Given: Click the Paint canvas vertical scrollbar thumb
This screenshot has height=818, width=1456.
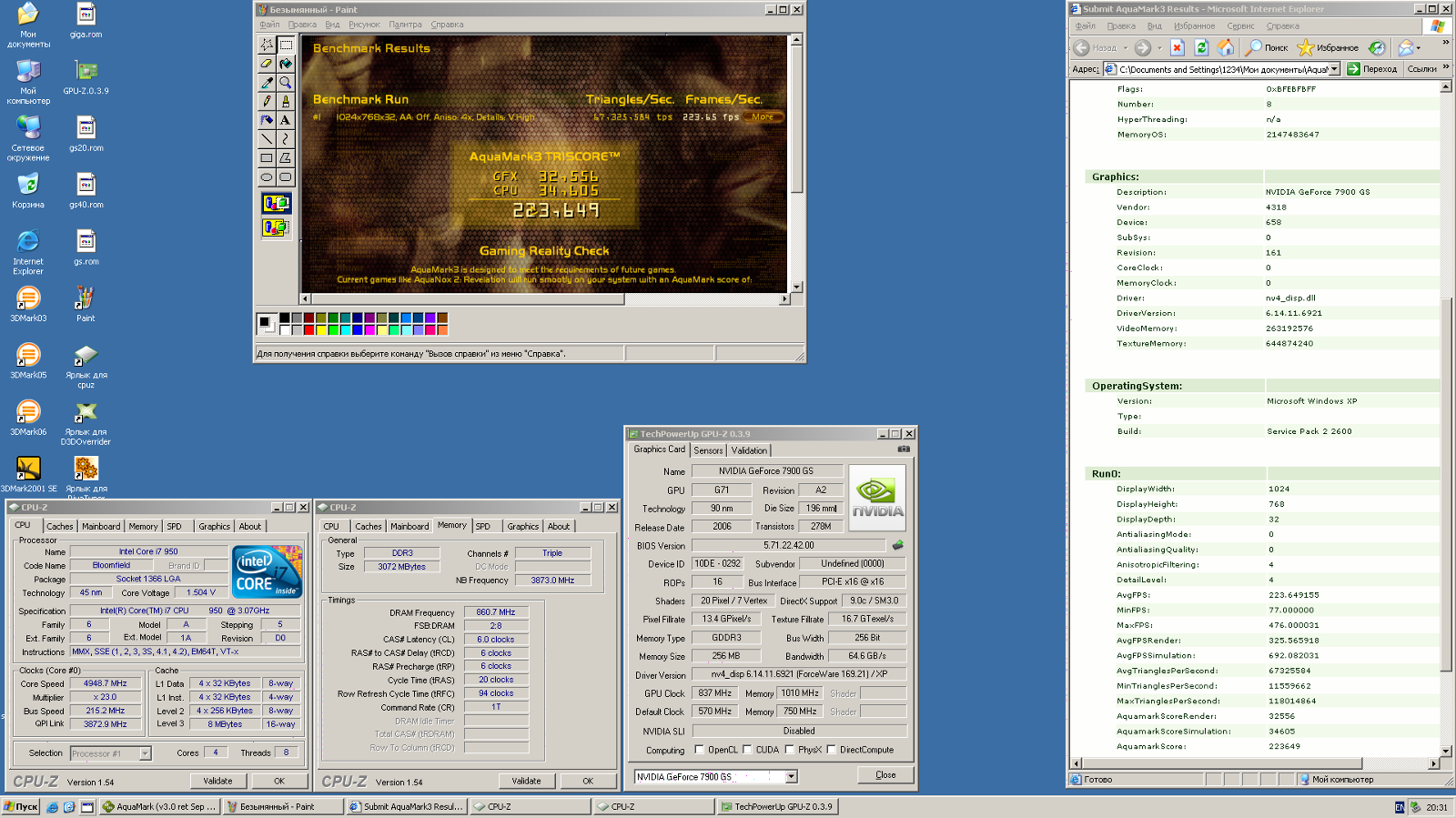Looking at the screenshot, I should 796,119.
